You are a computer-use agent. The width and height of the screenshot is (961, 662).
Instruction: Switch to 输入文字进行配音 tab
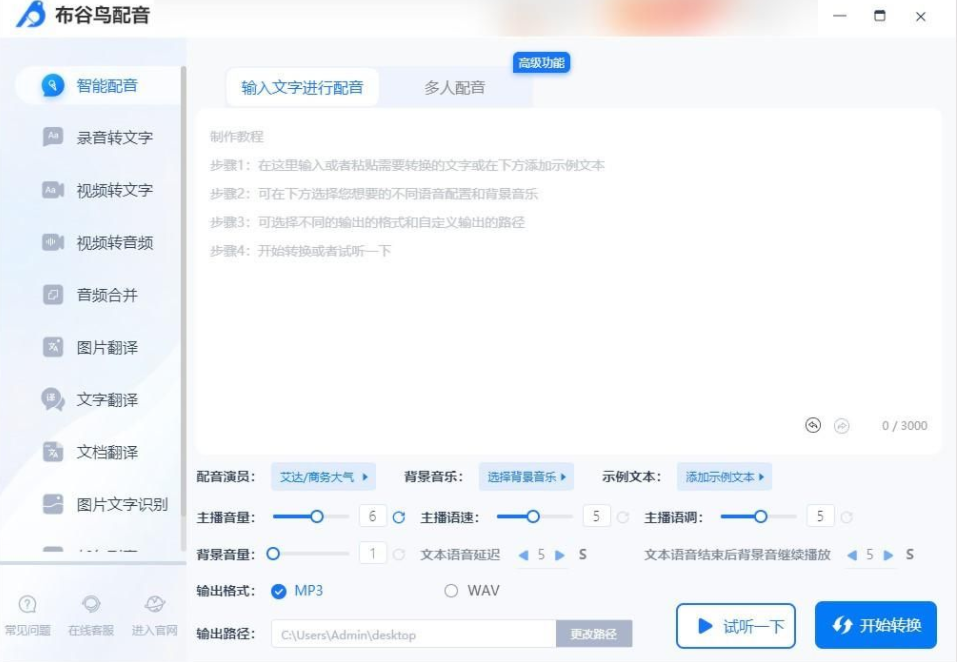[x=302, y=87]
